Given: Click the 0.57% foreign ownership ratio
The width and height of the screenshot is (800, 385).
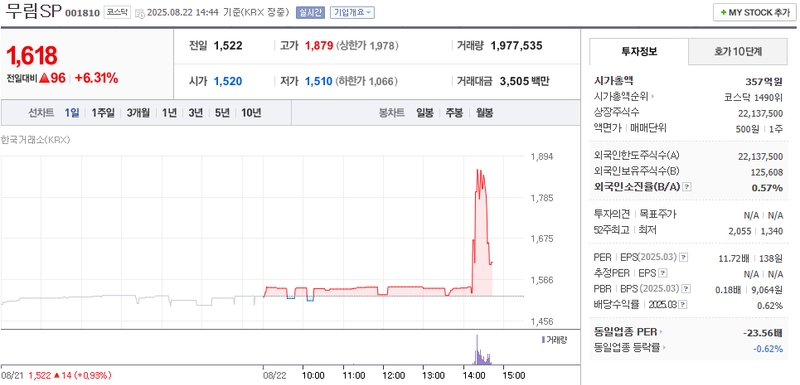Looking at the screenshot, I should pyautogui.click(x=767, y=187).
